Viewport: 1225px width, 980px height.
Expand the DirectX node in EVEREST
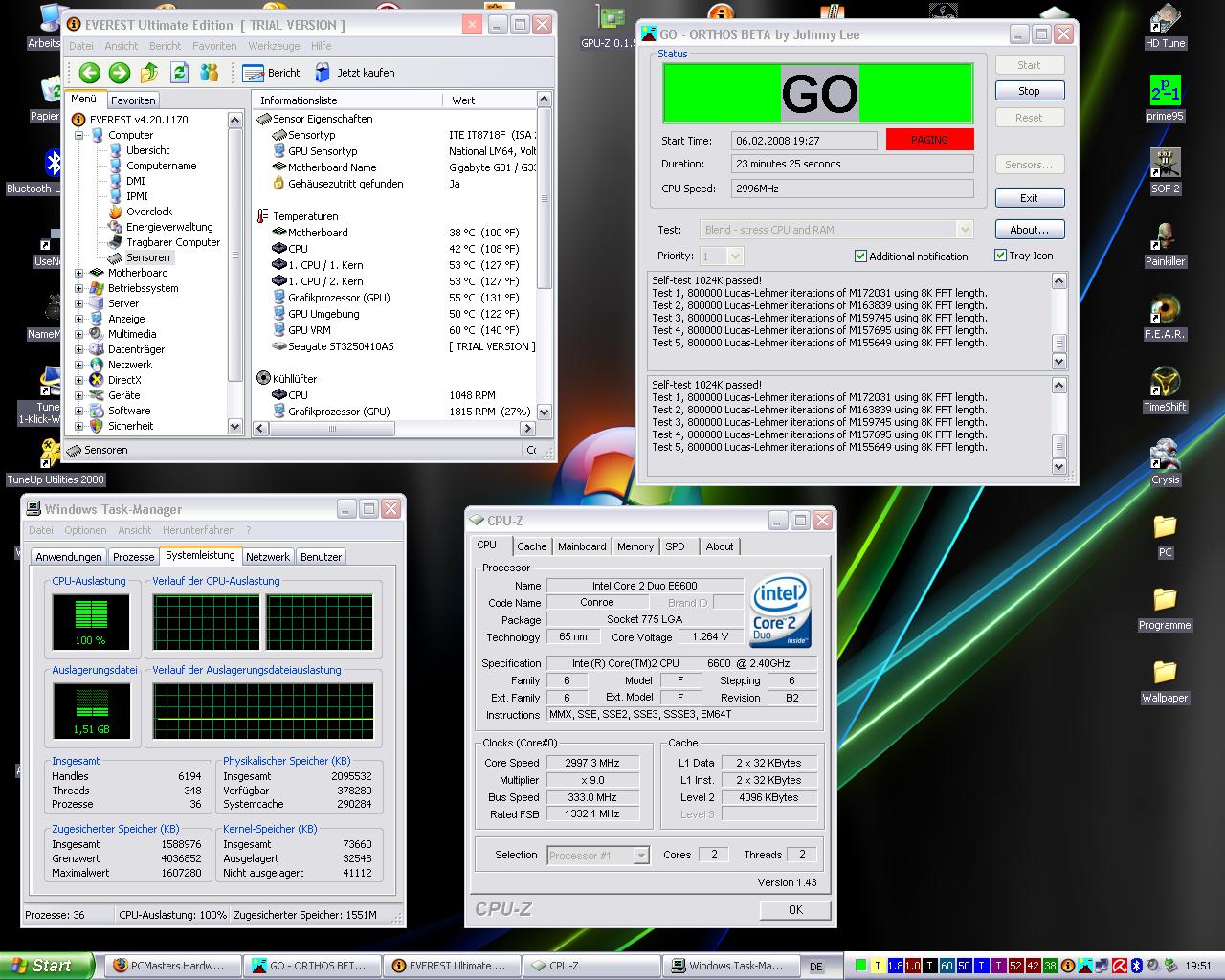click(x=78, y=380)
